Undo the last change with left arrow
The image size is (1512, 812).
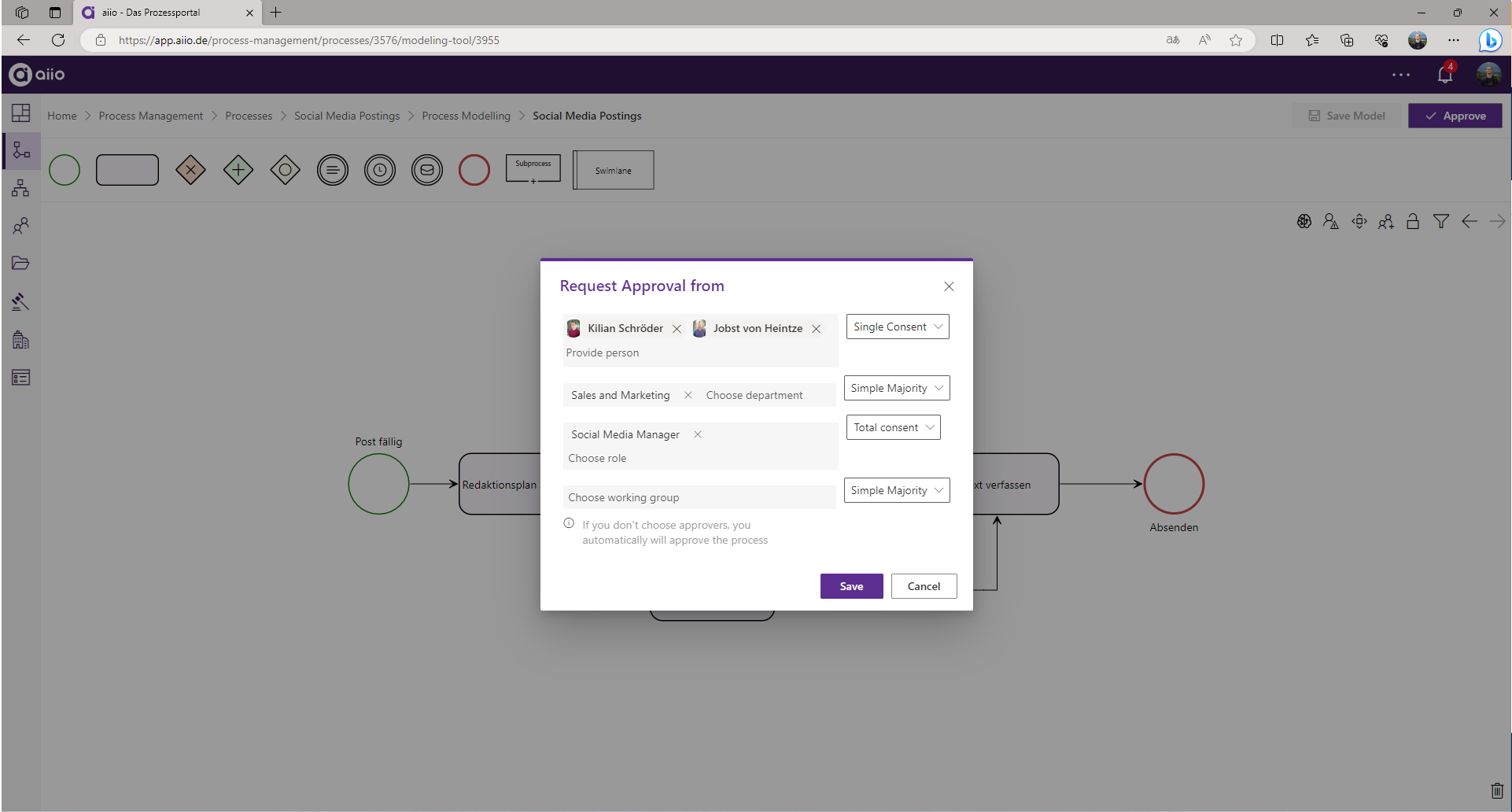coord(1470,221)
